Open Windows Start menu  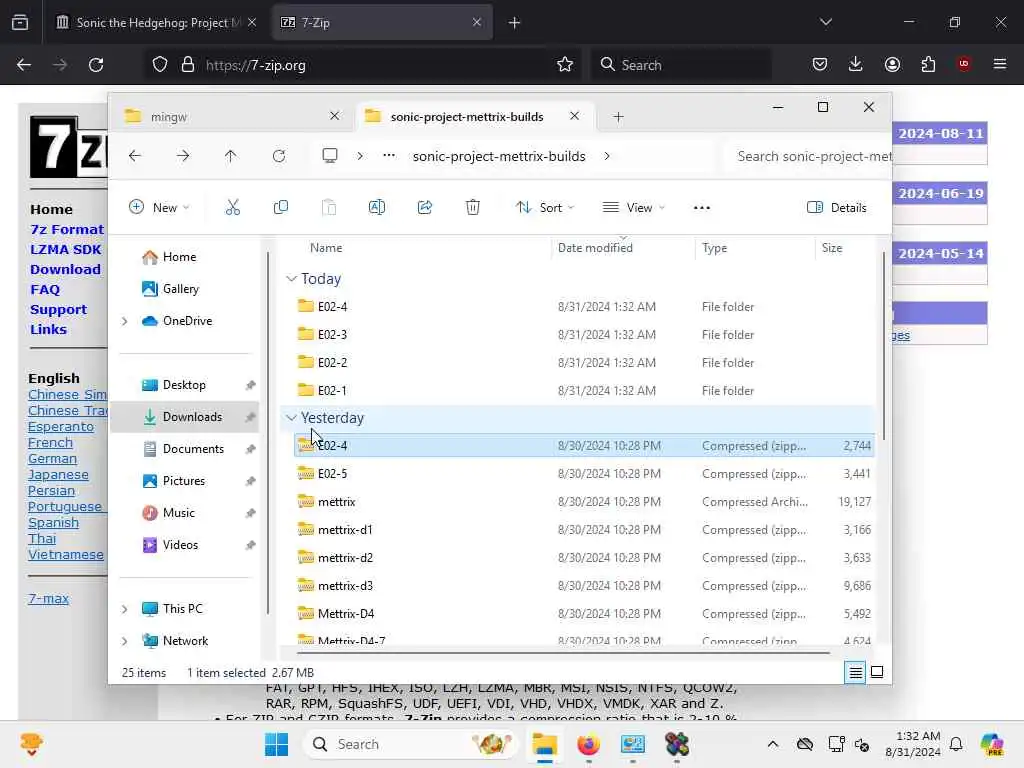276,744
